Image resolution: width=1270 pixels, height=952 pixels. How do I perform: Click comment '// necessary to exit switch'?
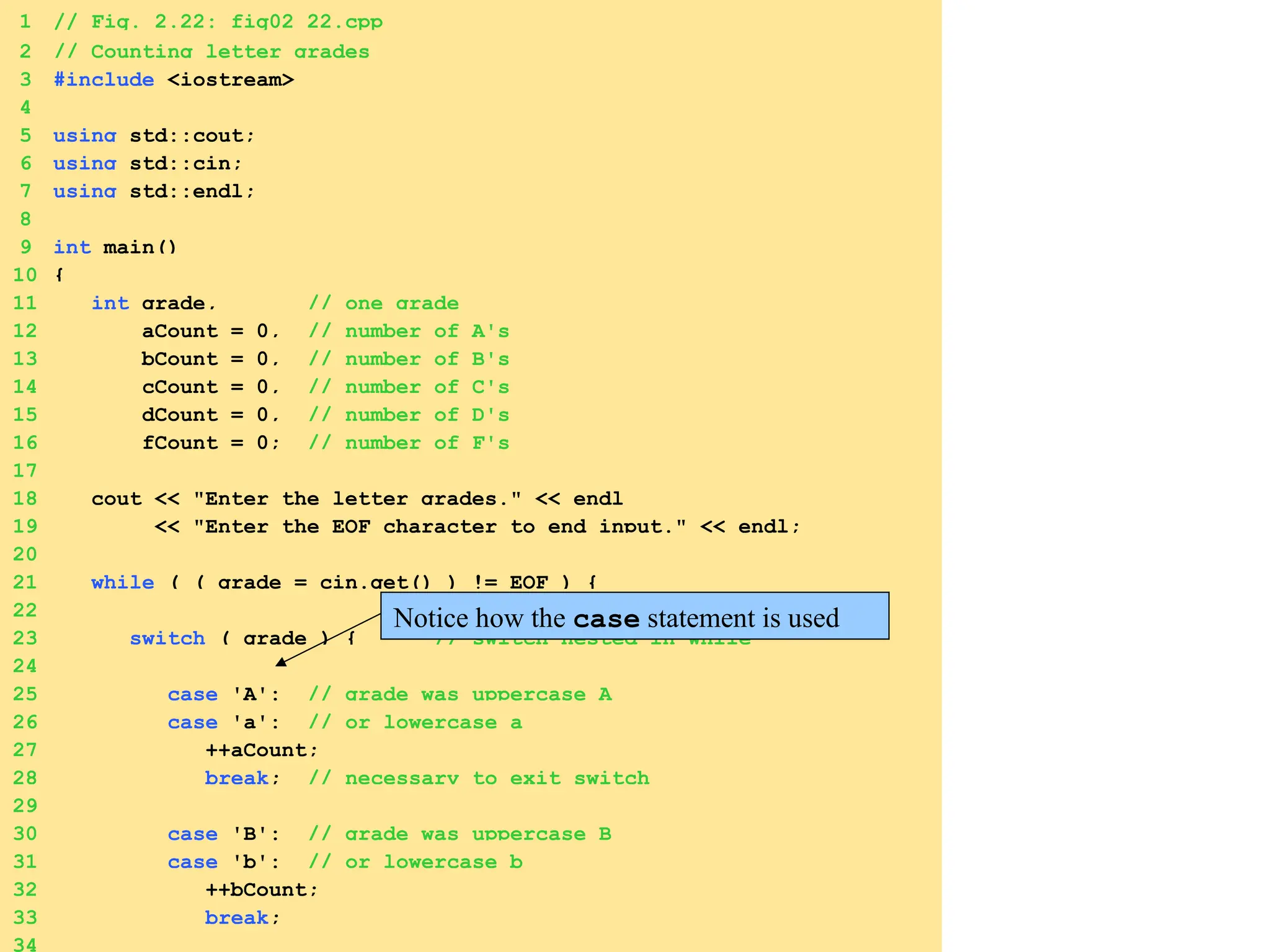point(479,778)
